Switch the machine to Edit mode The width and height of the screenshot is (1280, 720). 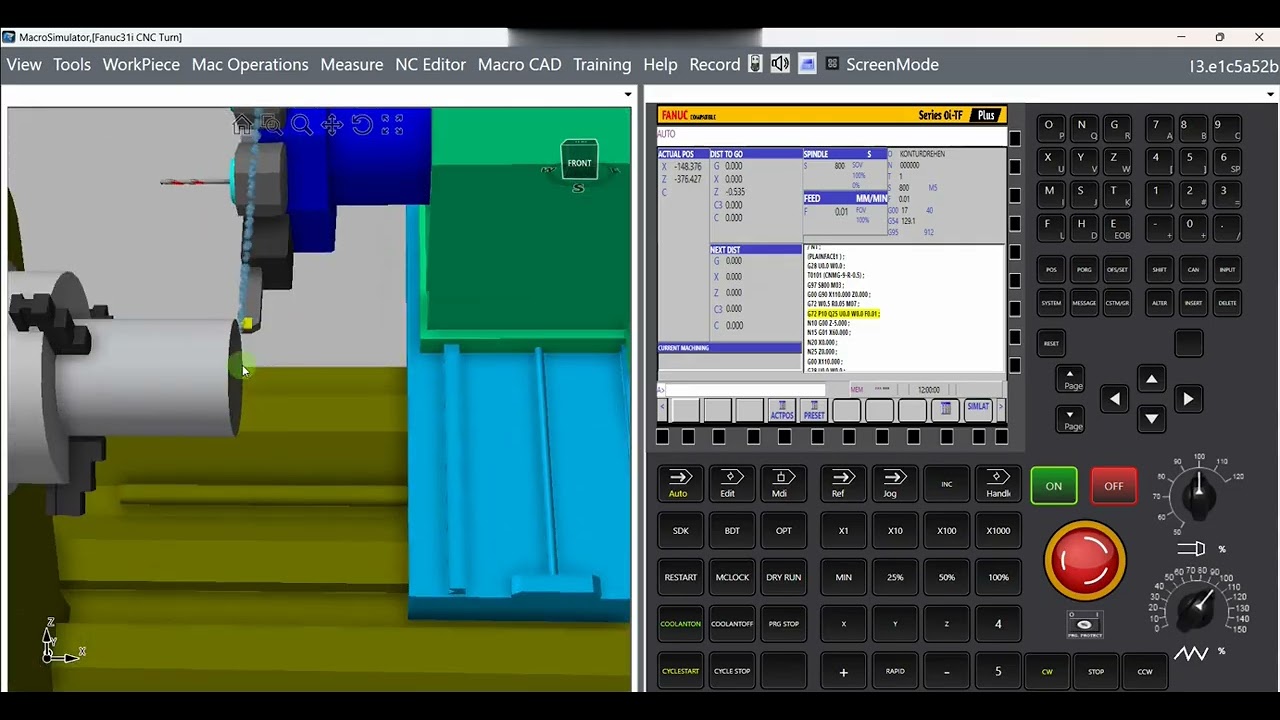[731, 483]
